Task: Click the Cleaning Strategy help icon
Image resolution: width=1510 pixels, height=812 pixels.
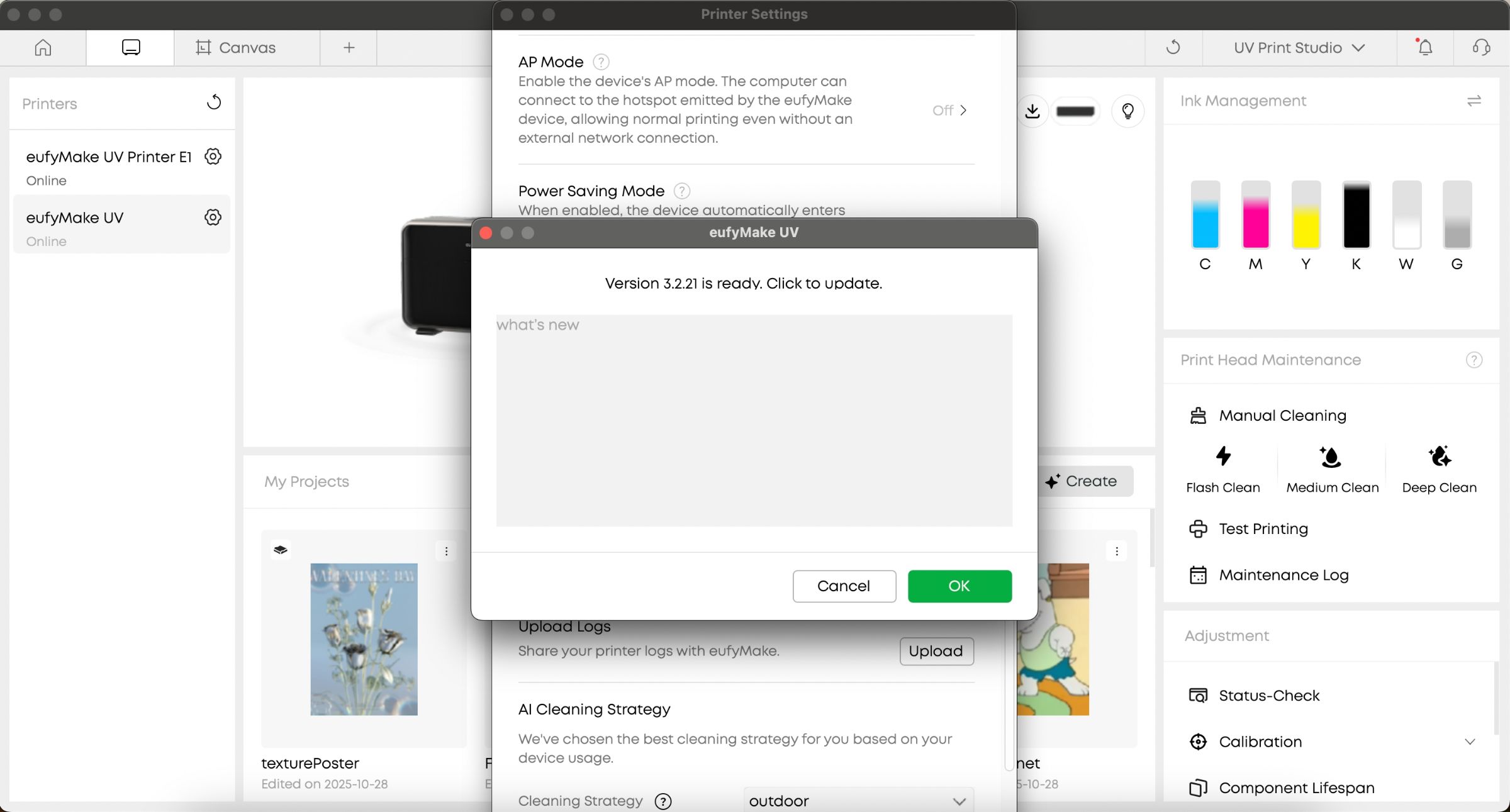Action: 663,801
